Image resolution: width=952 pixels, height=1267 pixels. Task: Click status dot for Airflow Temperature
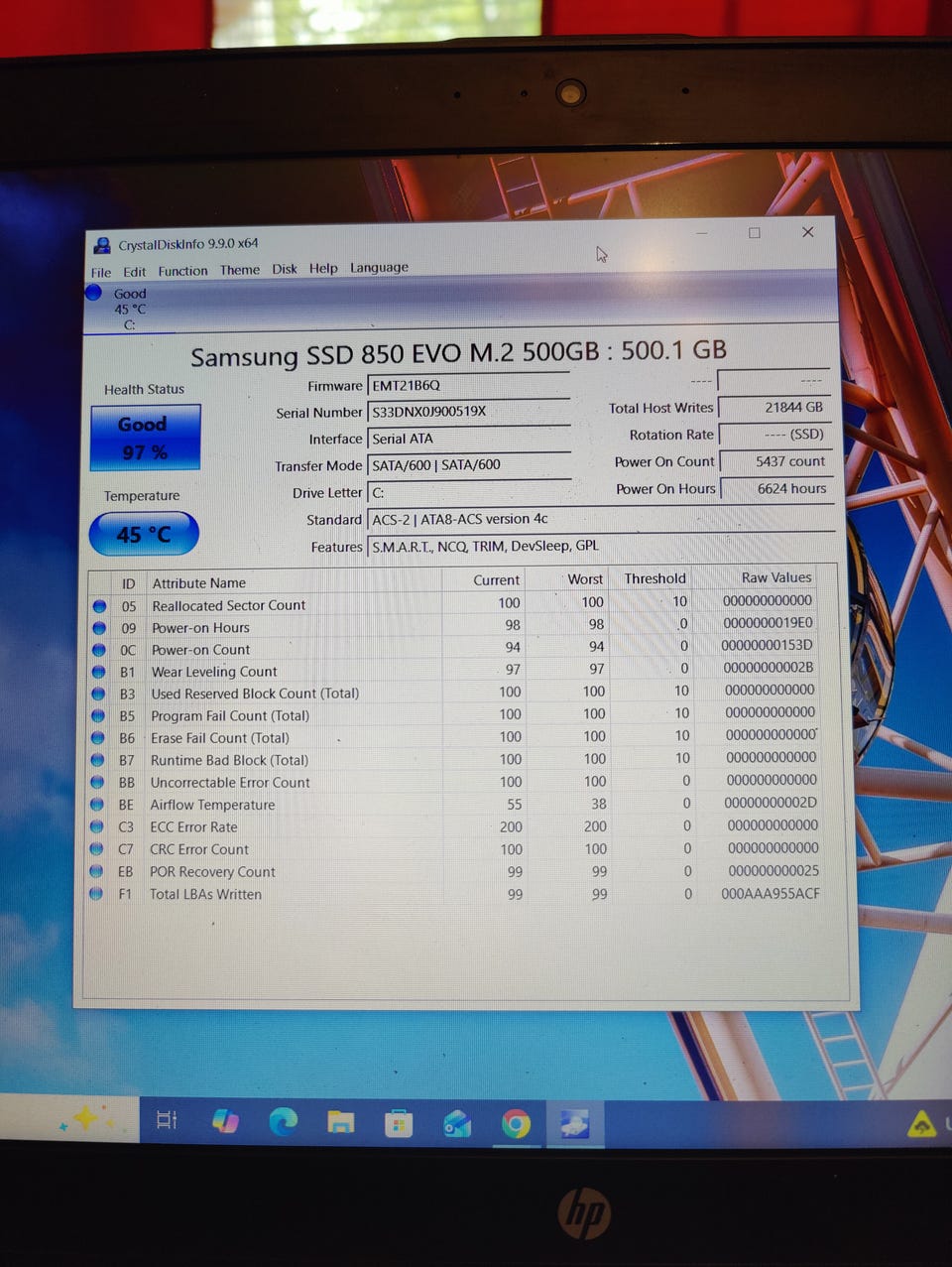click(x=97, y=805)
